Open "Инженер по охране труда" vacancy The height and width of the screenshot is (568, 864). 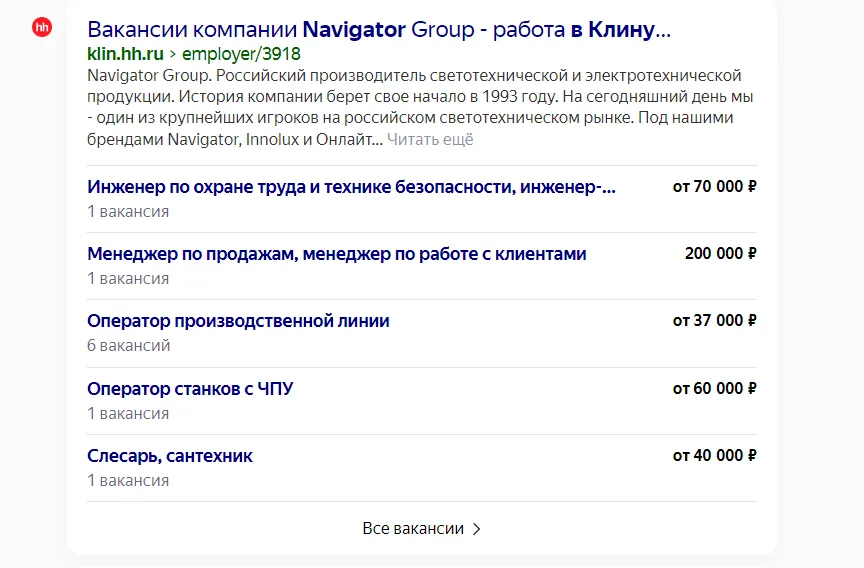pos(351,187)
